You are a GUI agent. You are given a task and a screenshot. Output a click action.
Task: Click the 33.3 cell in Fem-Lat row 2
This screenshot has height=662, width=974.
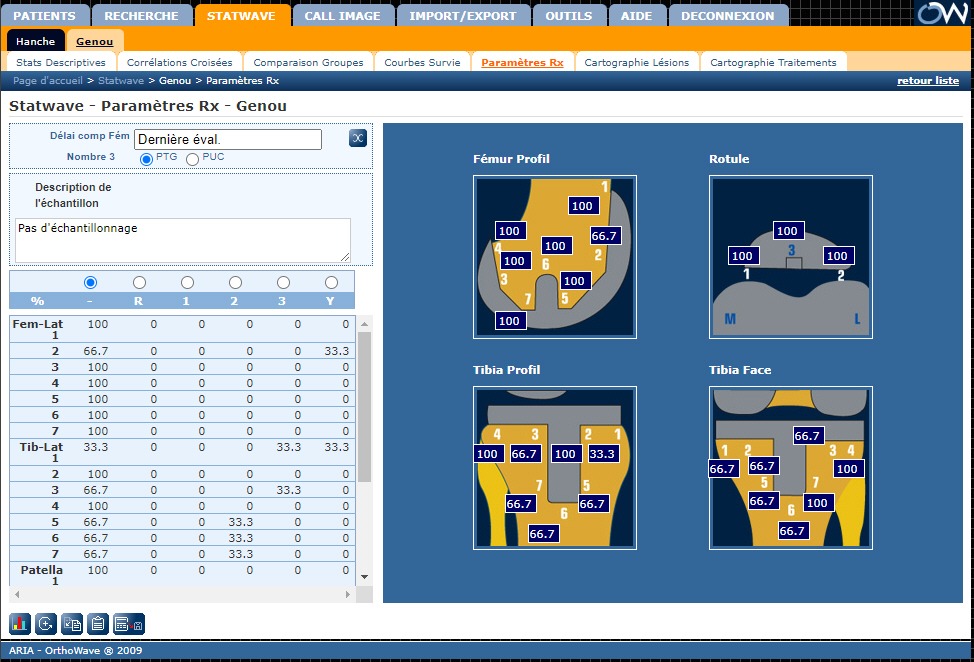point(337,351)
